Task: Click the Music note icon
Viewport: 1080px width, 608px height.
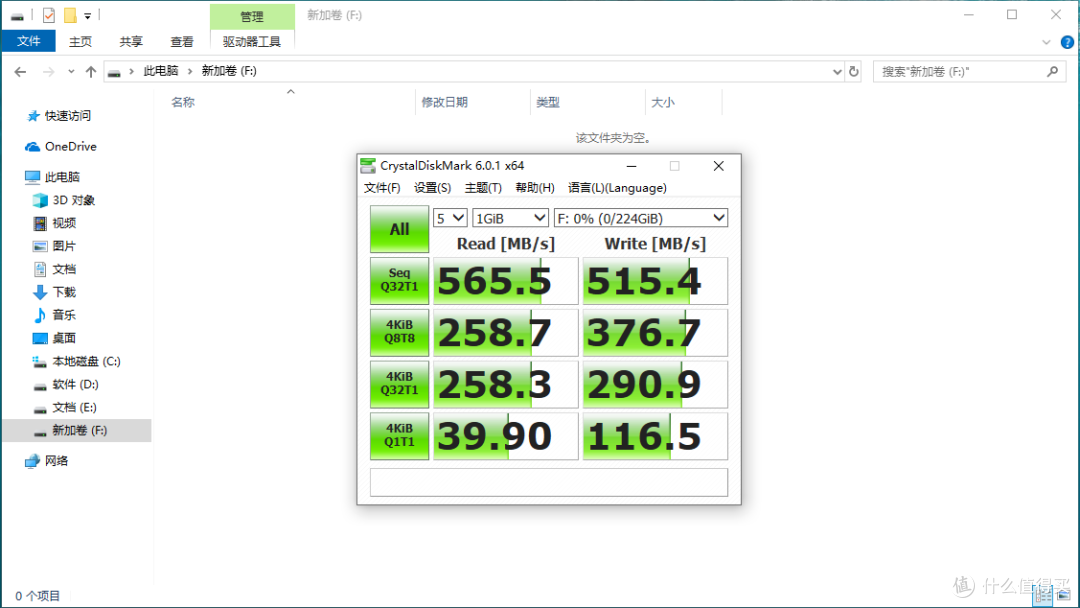Action: tap(40, 315)
